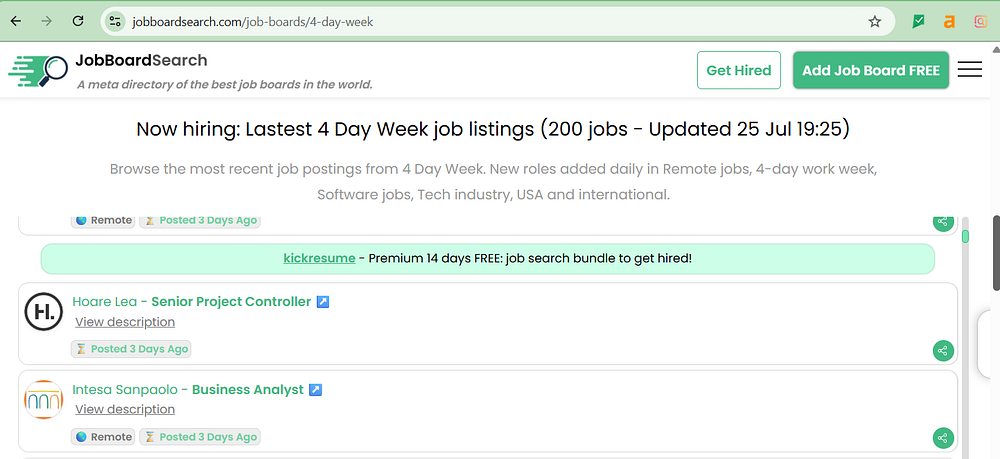Share the Hoare Lea job listing

pos(942,350)
